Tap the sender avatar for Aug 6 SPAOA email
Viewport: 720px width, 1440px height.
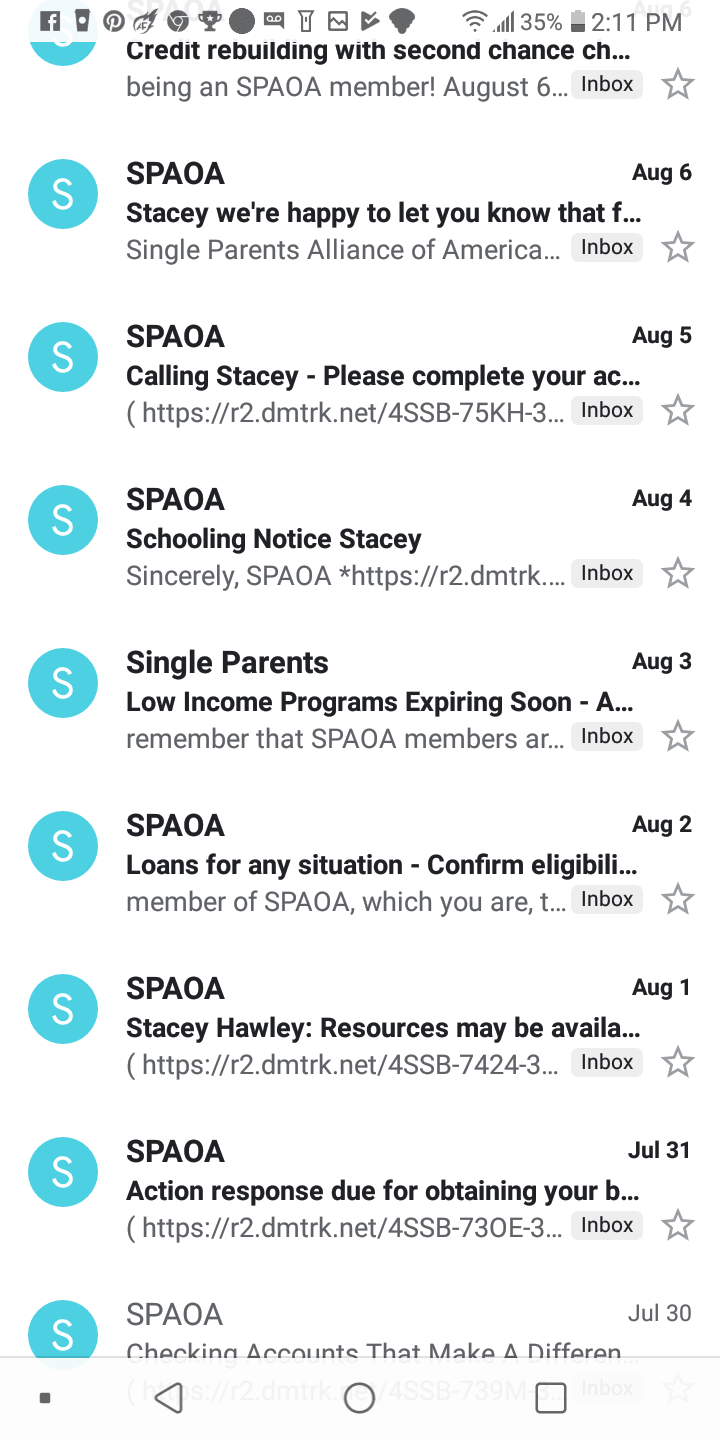pyautogui.click(x=63, y=194)
